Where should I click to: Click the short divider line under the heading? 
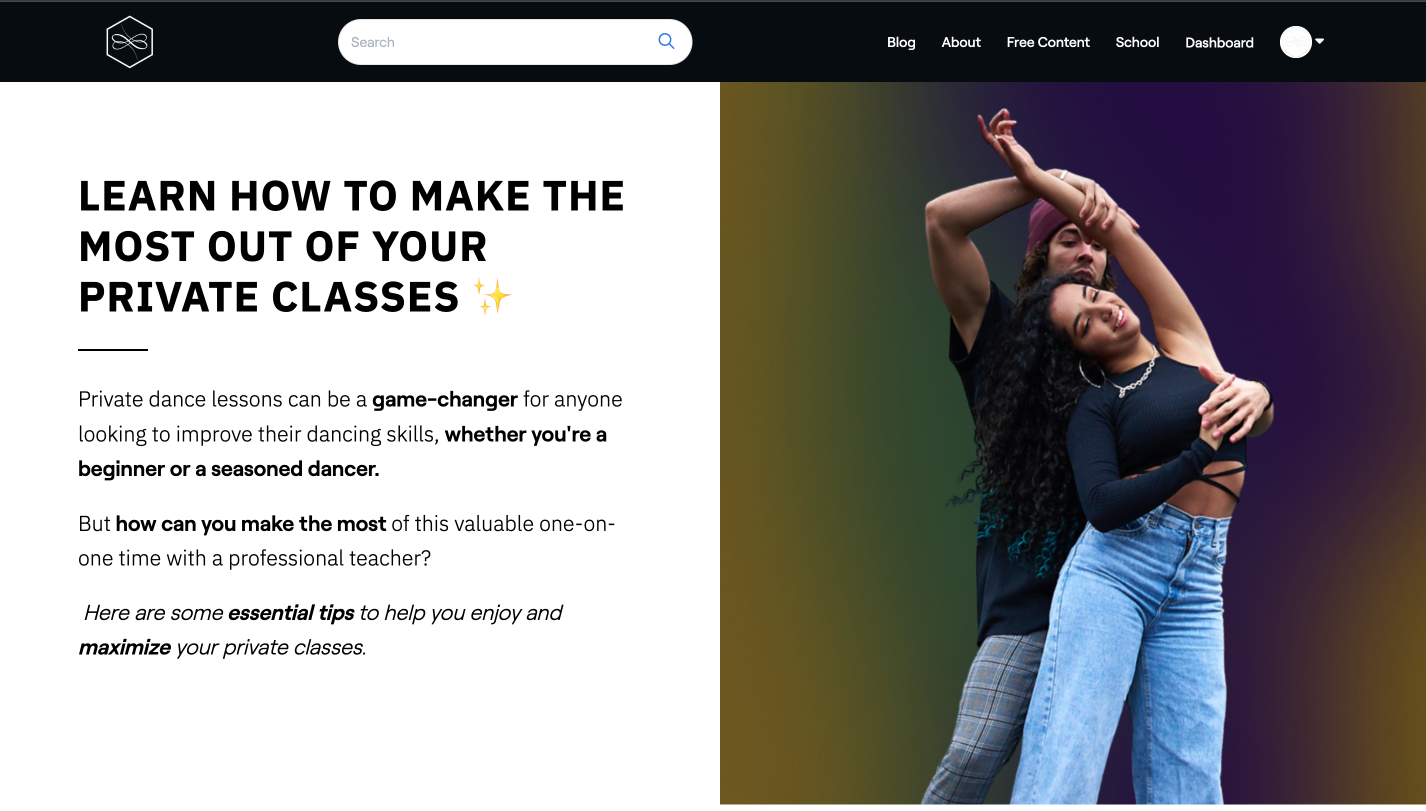(x=113, y=350)
